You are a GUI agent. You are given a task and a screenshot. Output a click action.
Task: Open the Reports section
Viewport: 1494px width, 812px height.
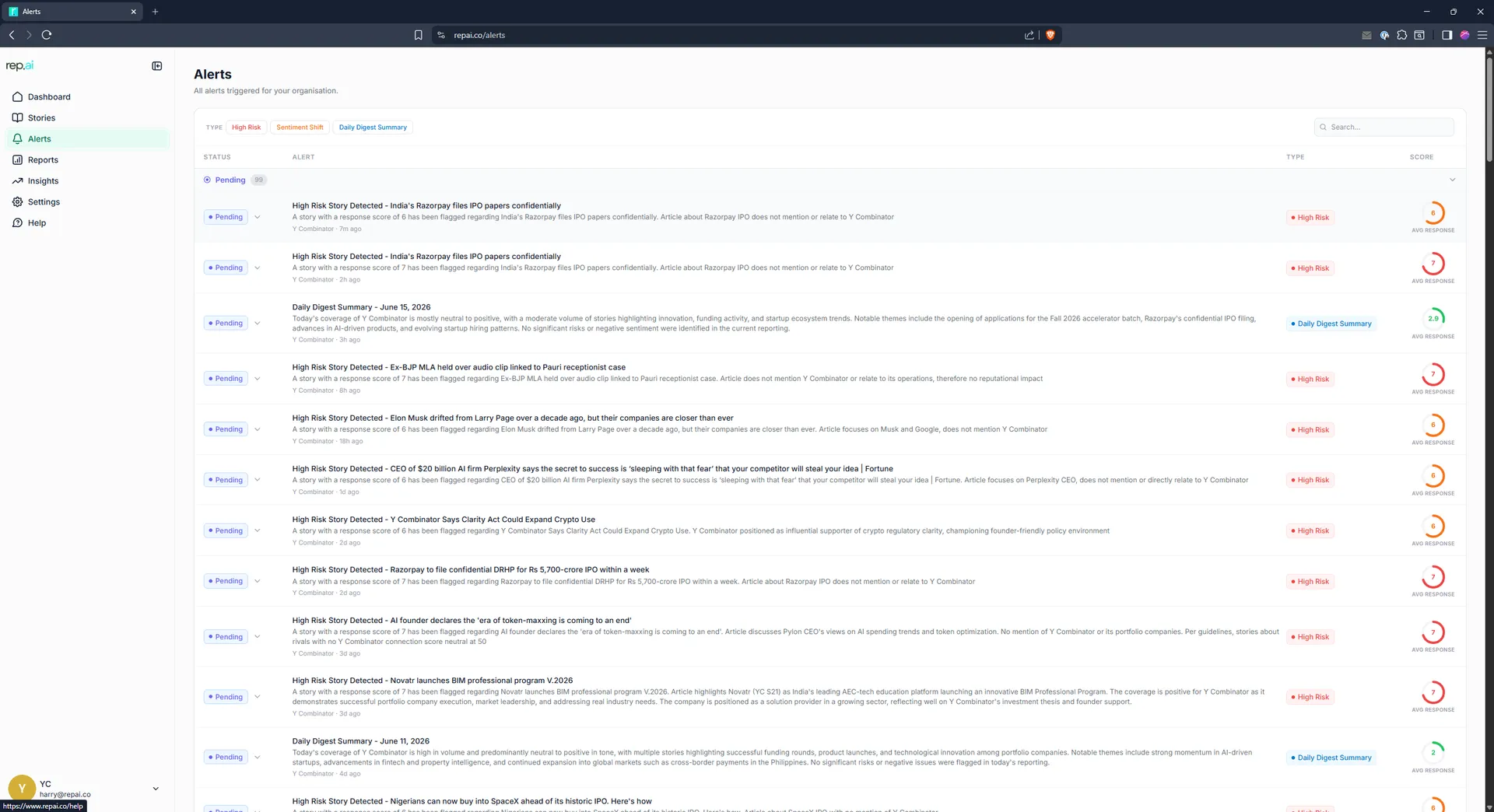tap(43, 160)
